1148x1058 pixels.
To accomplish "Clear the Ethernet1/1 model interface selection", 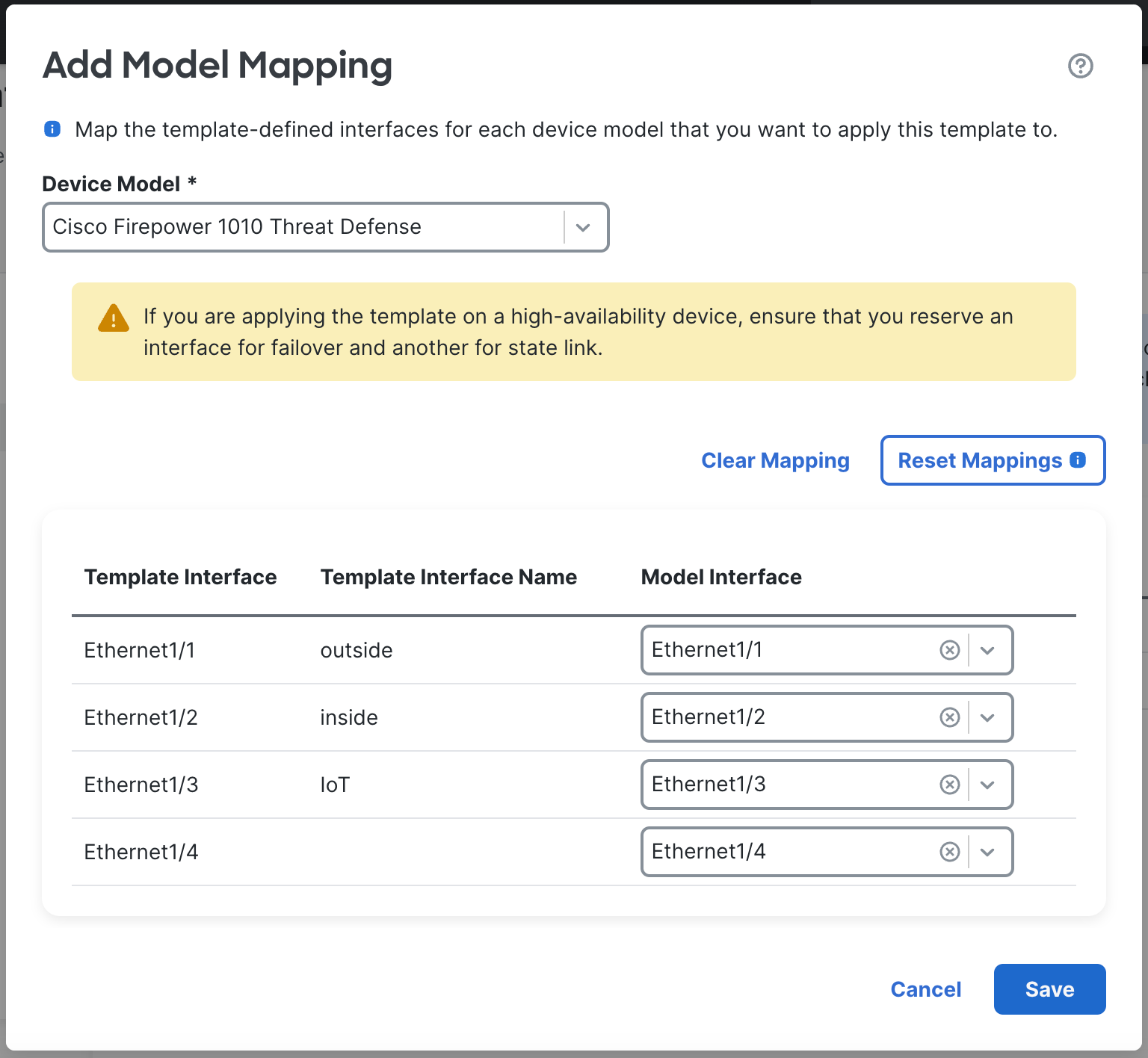I will coord(949,650).
